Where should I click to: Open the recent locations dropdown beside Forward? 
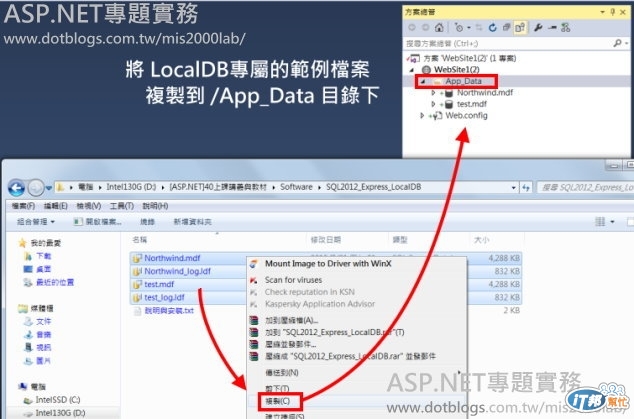tap(49, 188)
